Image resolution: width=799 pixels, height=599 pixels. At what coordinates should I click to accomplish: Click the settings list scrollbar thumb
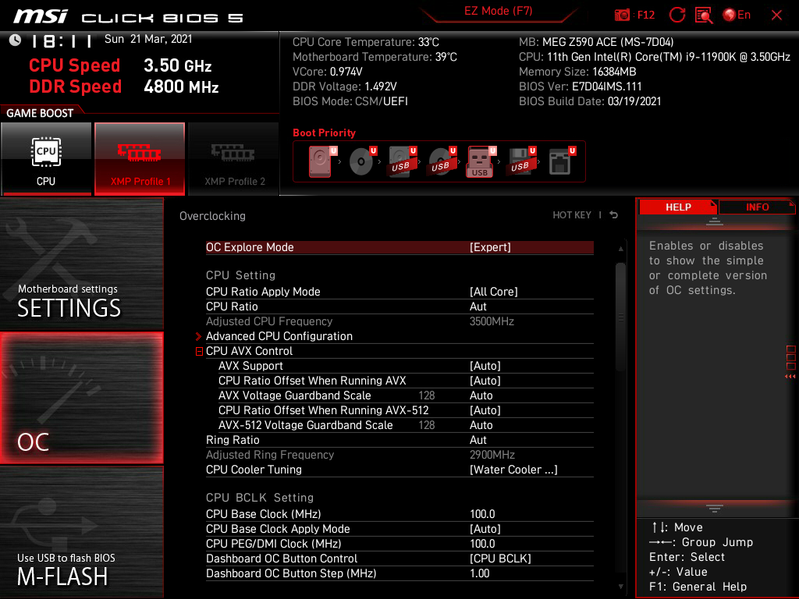coord(620,317)
